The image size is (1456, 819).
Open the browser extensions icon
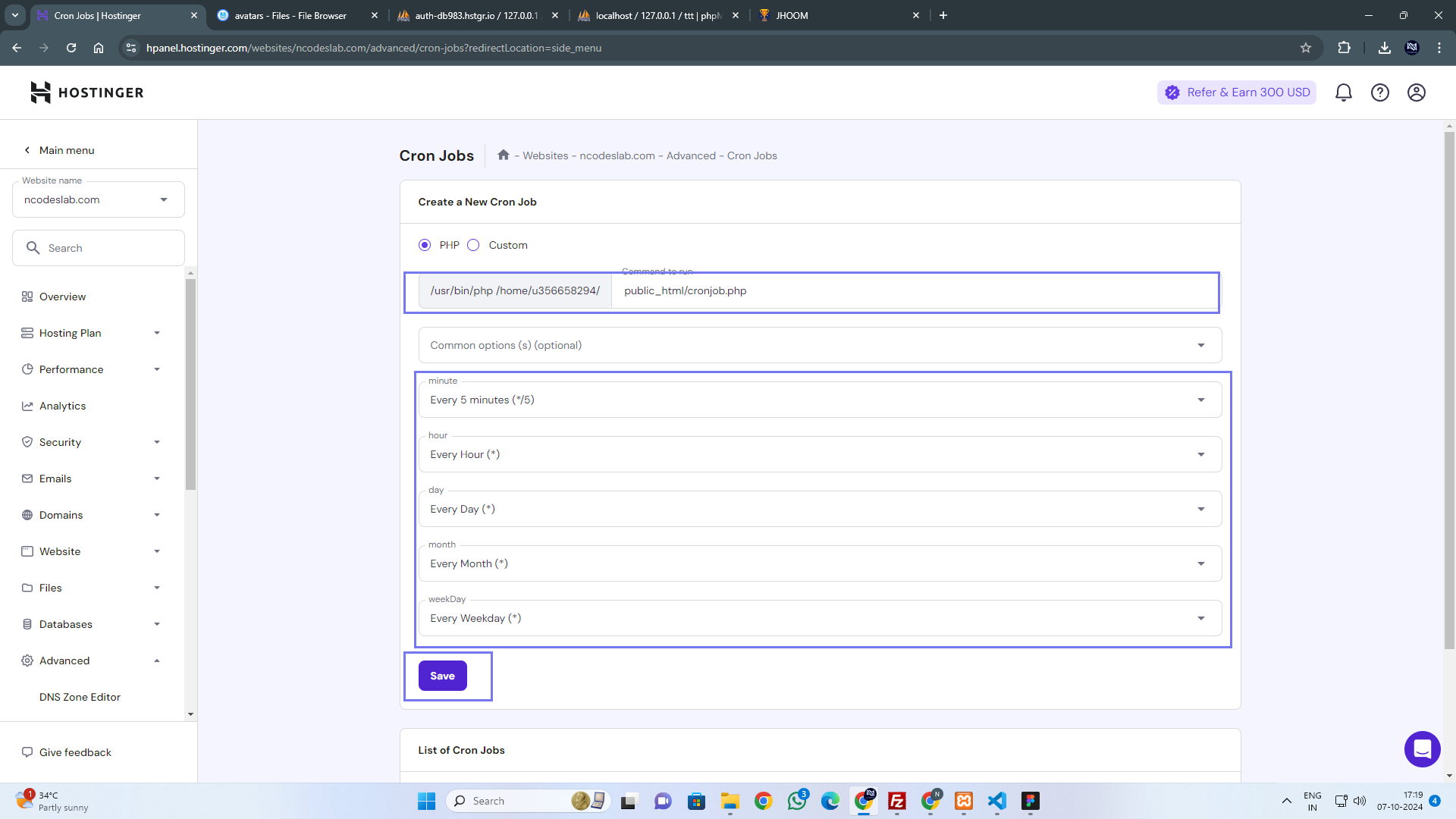point(1344,48)
